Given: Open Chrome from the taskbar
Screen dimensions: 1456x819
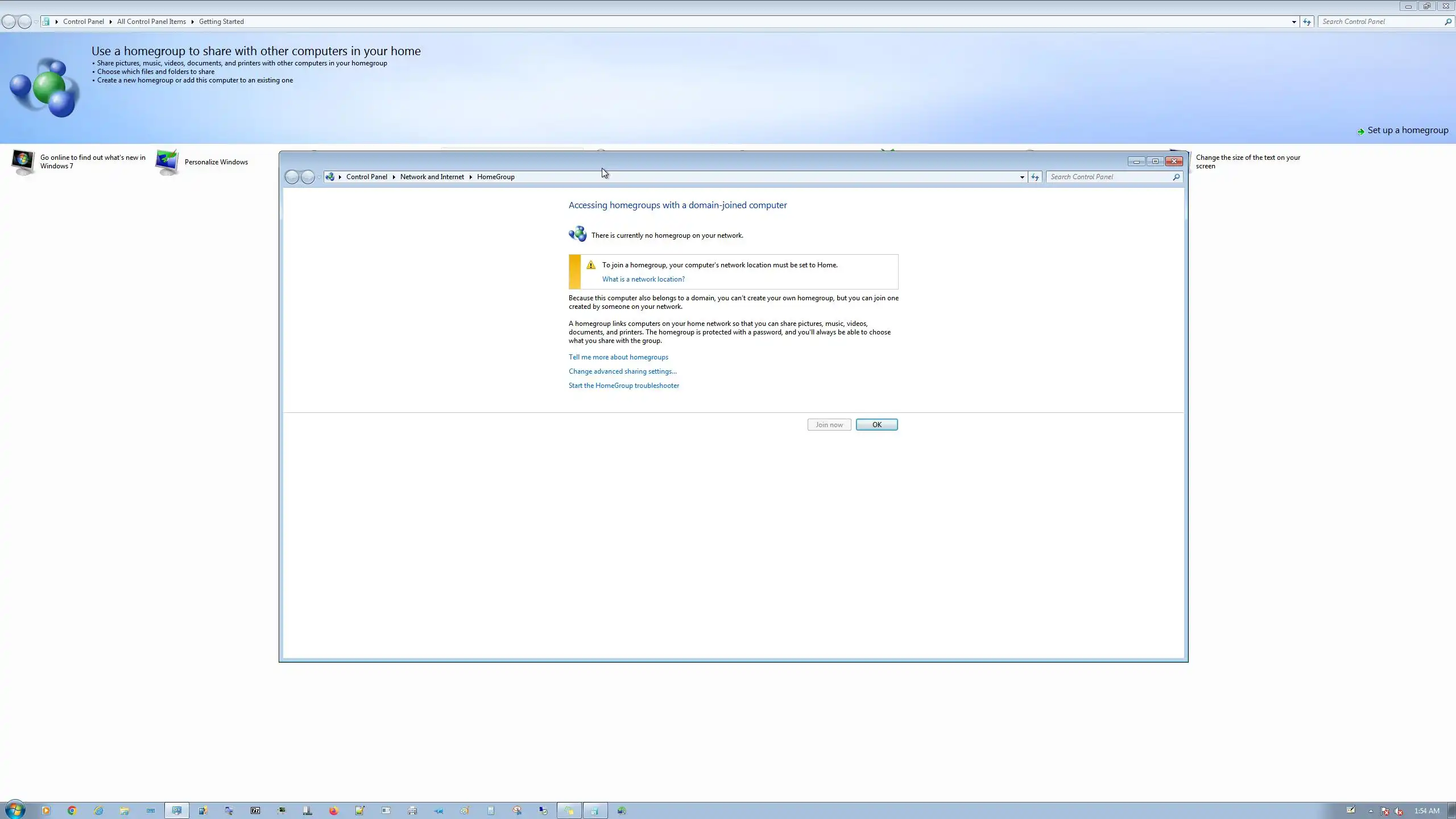Looking at the screenshot, I should [72, 810].
